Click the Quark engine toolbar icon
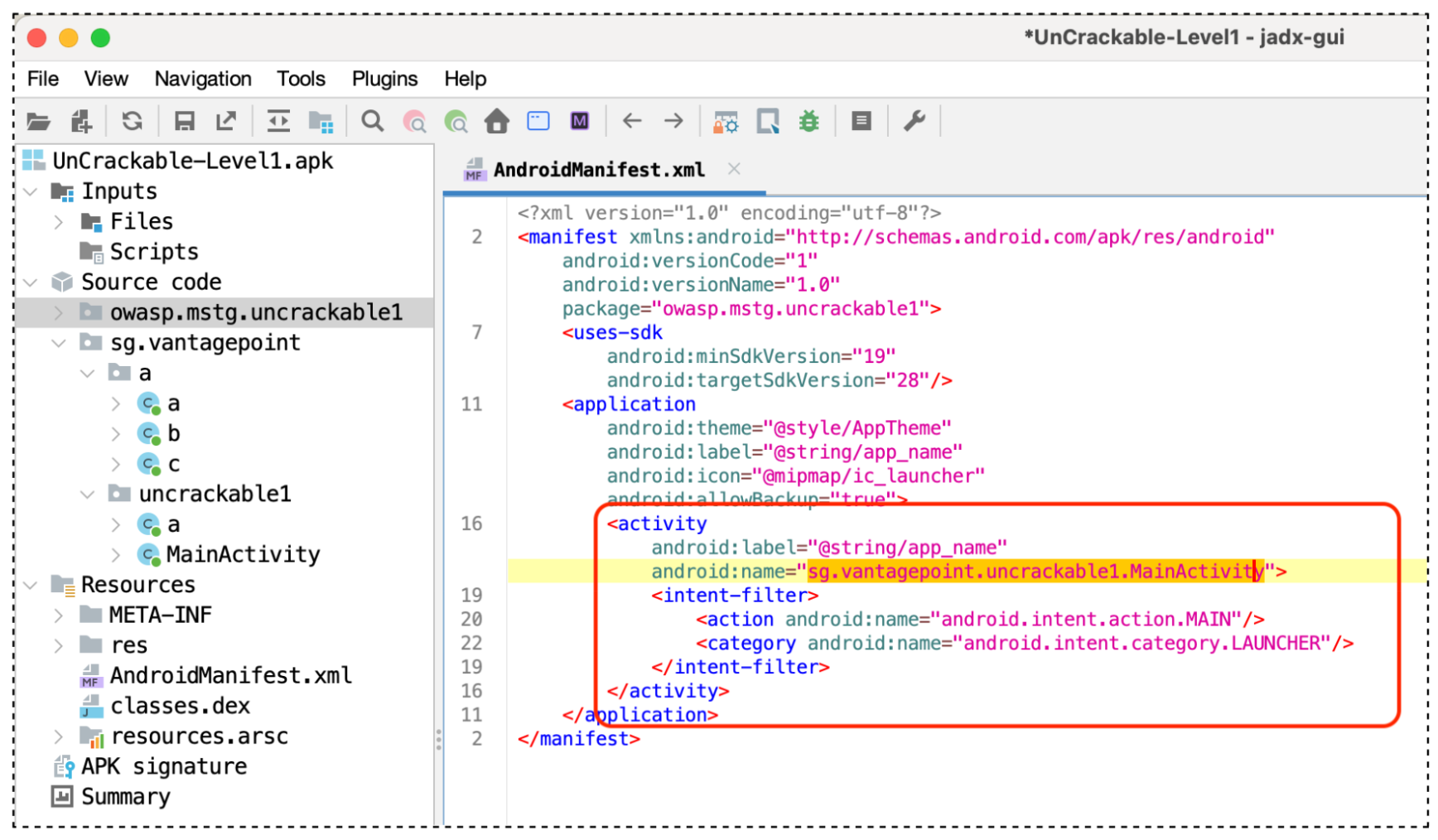Screen dimensions: 1438x840 [x=768, y=122]
